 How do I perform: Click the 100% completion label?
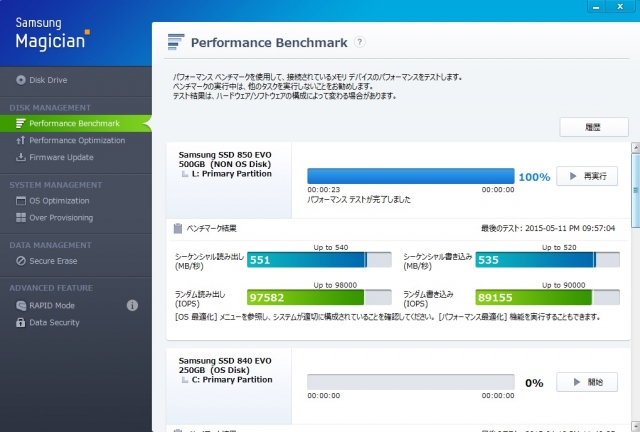click(x=534, y=177)
